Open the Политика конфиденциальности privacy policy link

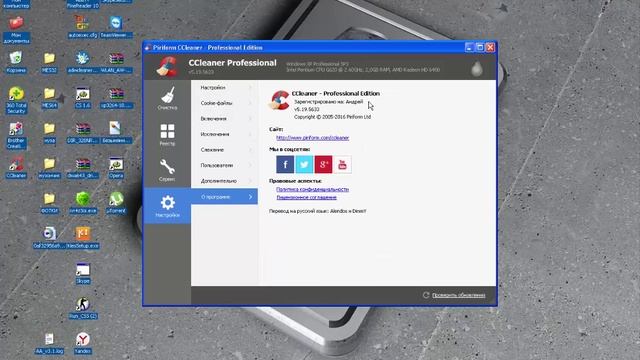point(312,189)
